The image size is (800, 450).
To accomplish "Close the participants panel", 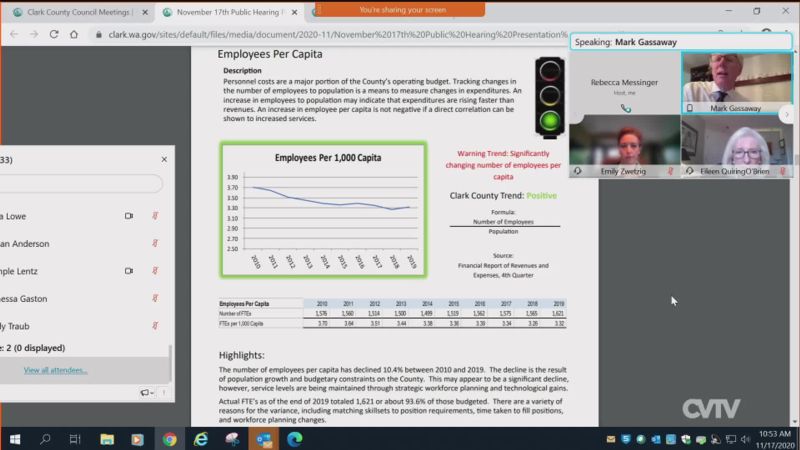I will [164, 159].
